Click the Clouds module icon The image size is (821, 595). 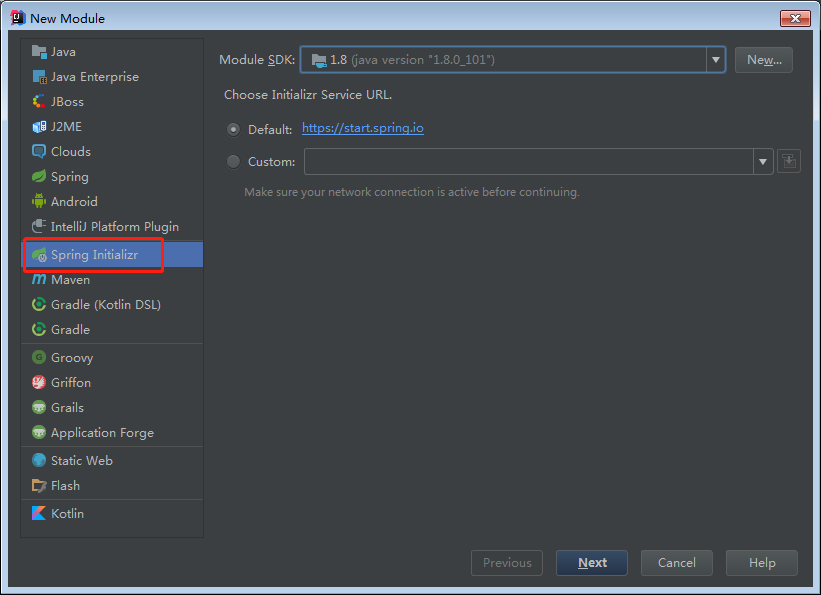coord(39,152)
